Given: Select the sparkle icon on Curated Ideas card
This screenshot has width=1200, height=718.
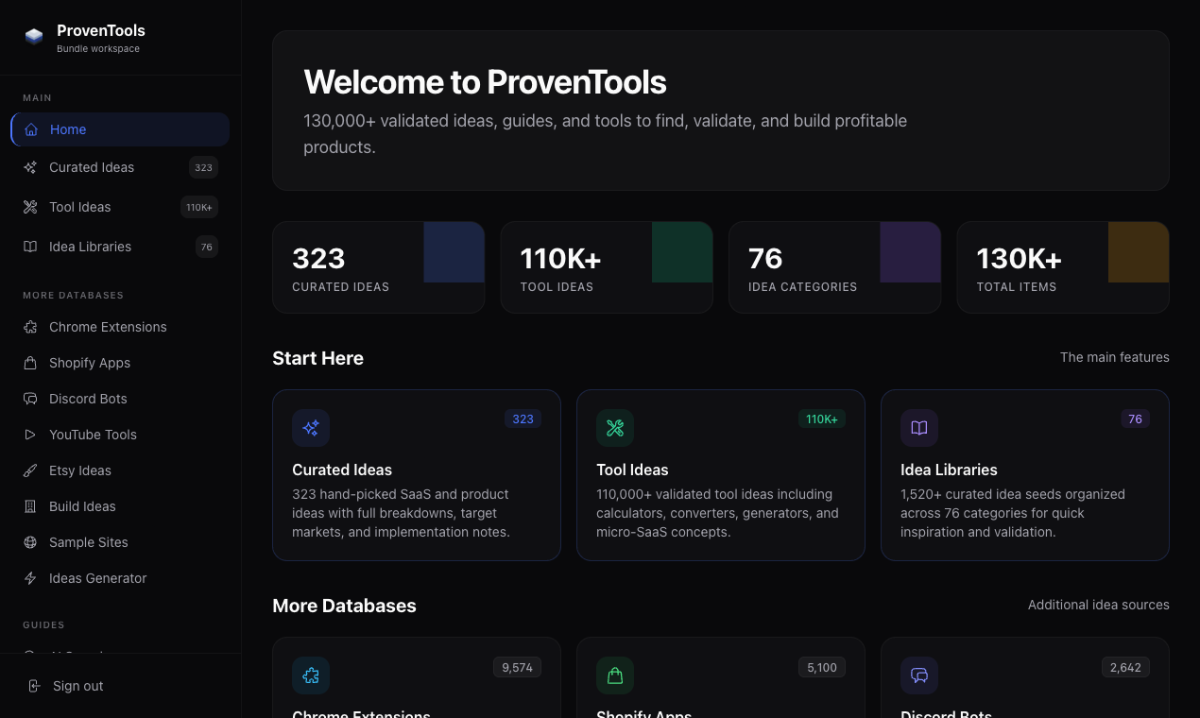Looking at the screenshot, I should 310,427.
